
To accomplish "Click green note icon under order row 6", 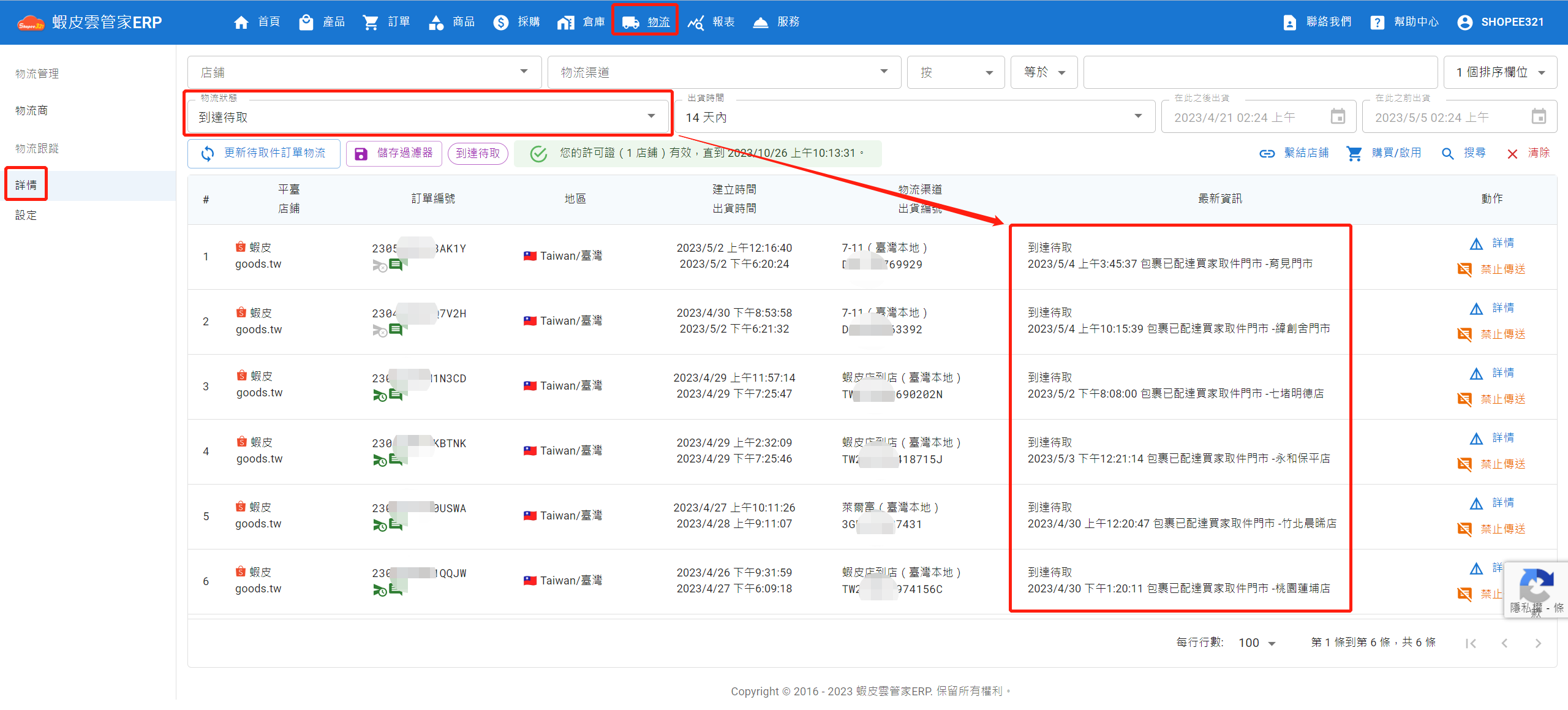I will click(x=396, y=589).
